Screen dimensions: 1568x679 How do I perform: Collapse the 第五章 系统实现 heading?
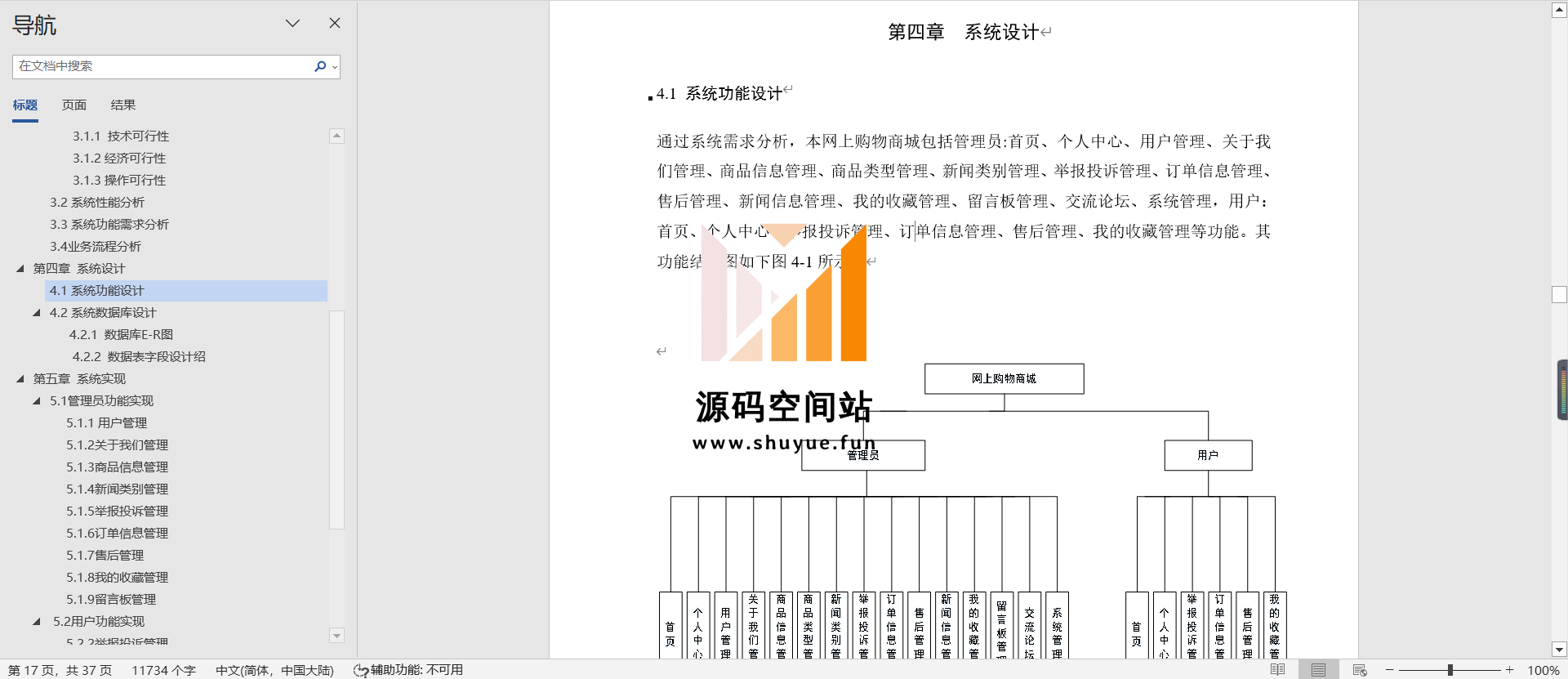click(x=20, y=378)
